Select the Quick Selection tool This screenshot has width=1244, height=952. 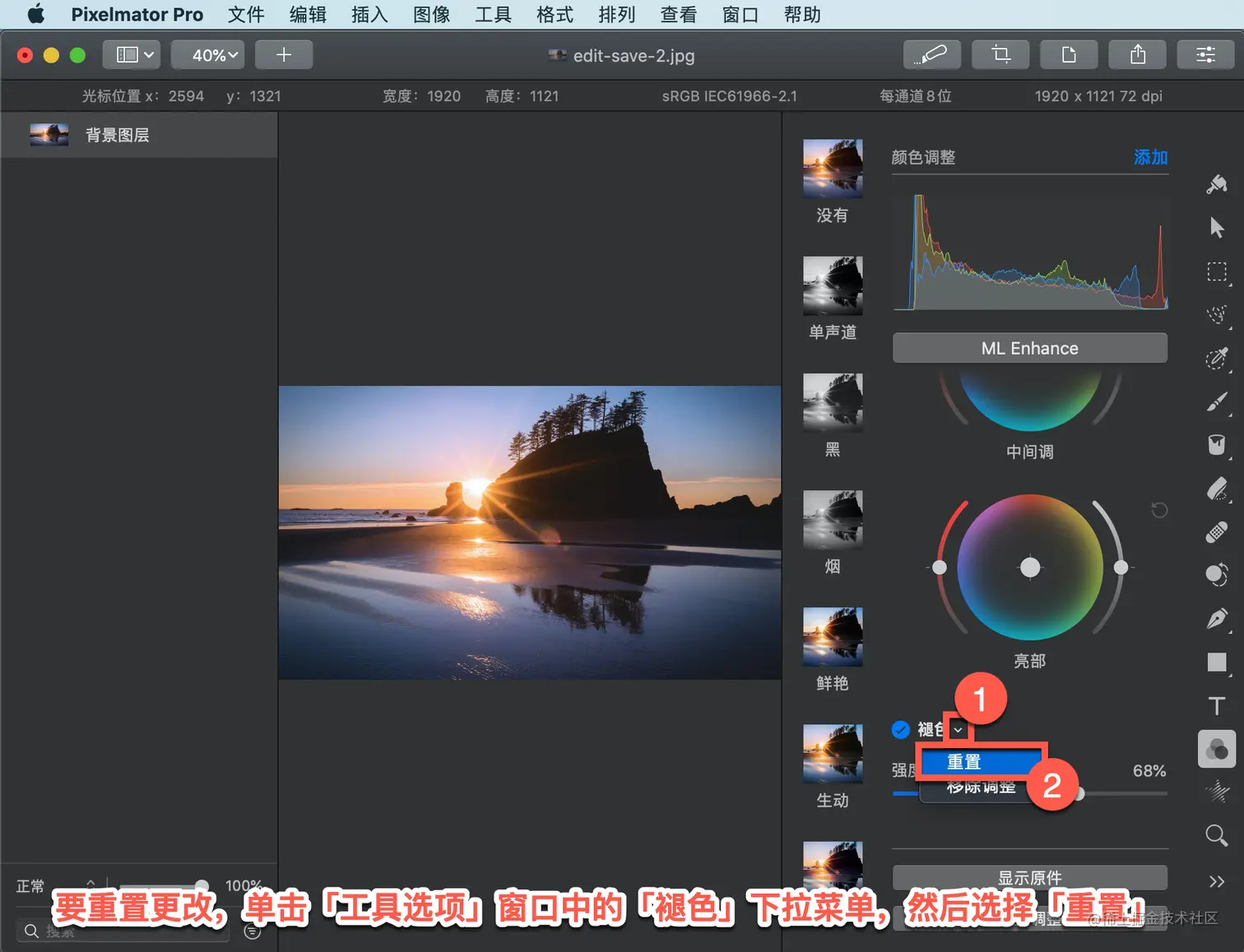click(x=1217, y=314)
